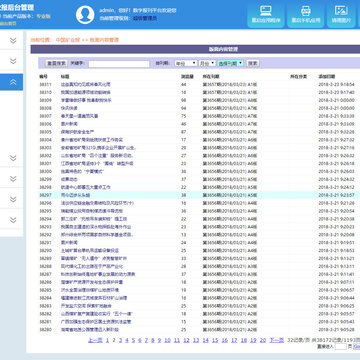Click issue cell of row 38311
The height and width of the screenshot is (360, 360).
tap(229, 85)
